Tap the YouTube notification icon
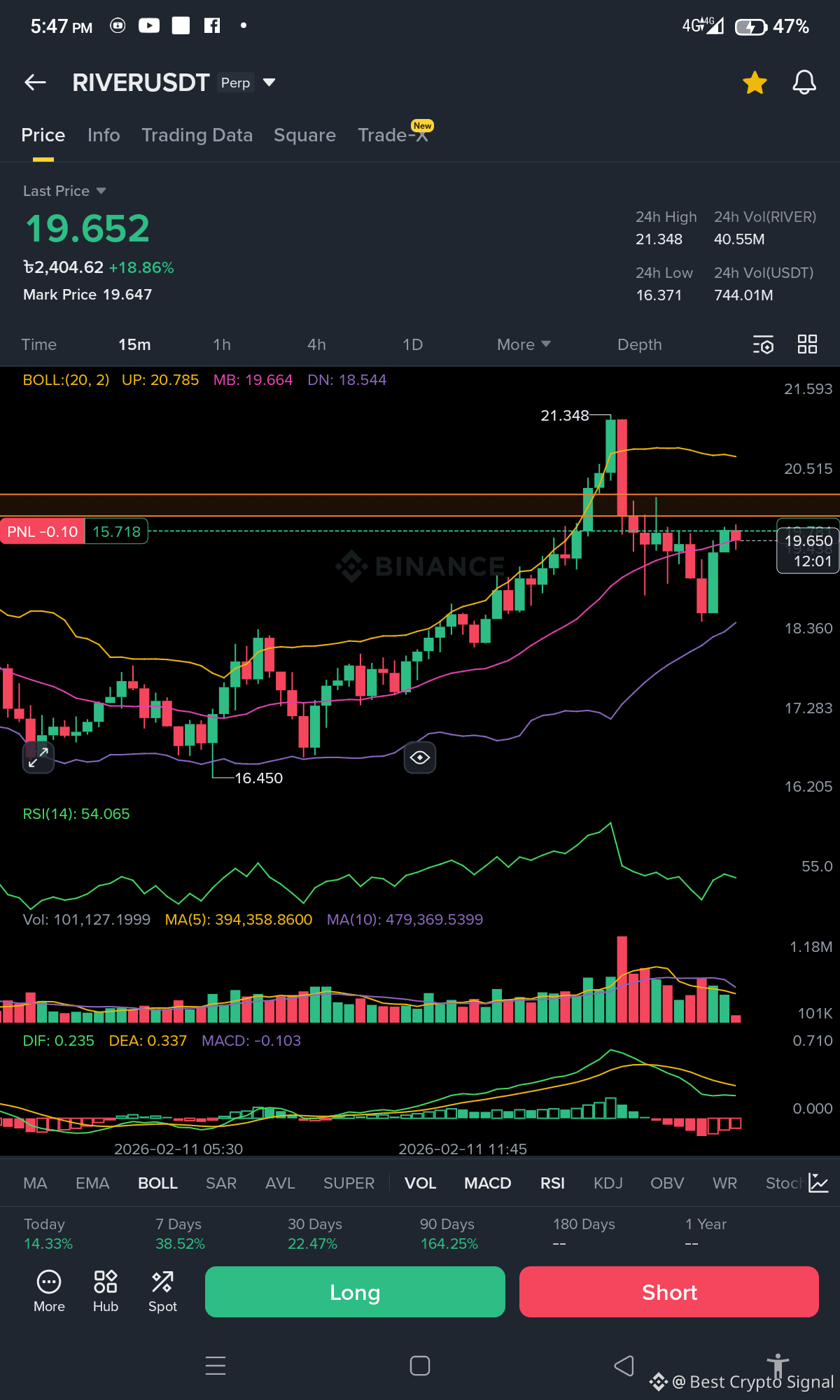 149,26
